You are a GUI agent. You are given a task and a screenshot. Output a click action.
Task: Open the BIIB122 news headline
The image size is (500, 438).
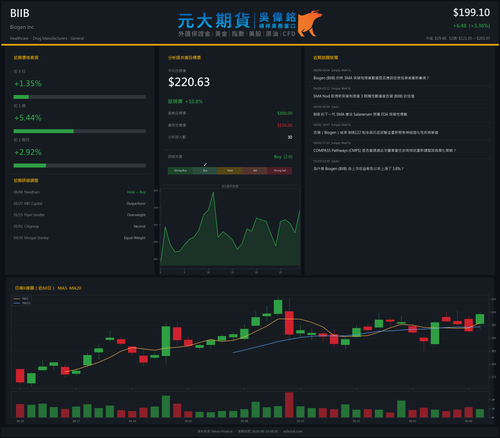tap(375, 132)
